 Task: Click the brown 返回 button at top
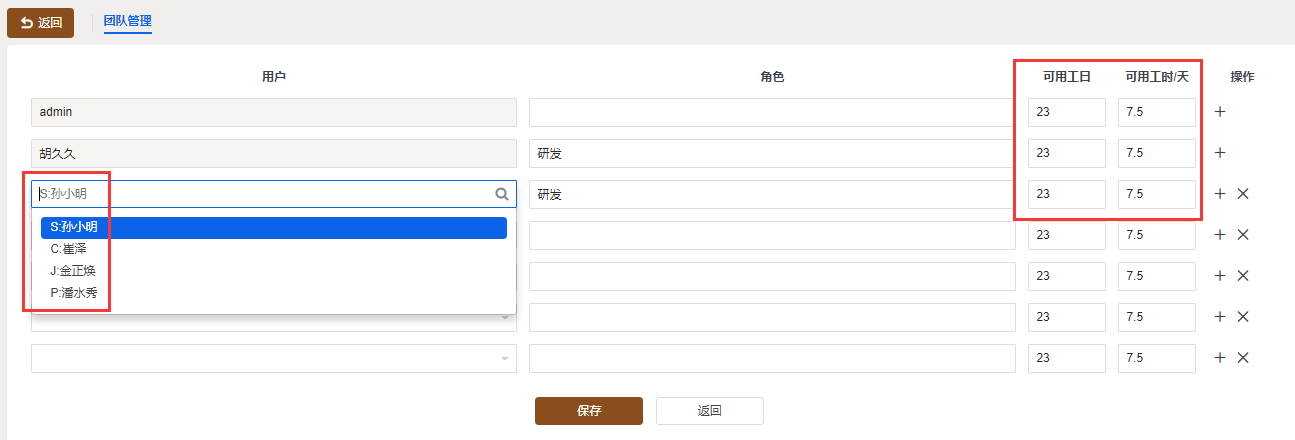pos(41,22)
